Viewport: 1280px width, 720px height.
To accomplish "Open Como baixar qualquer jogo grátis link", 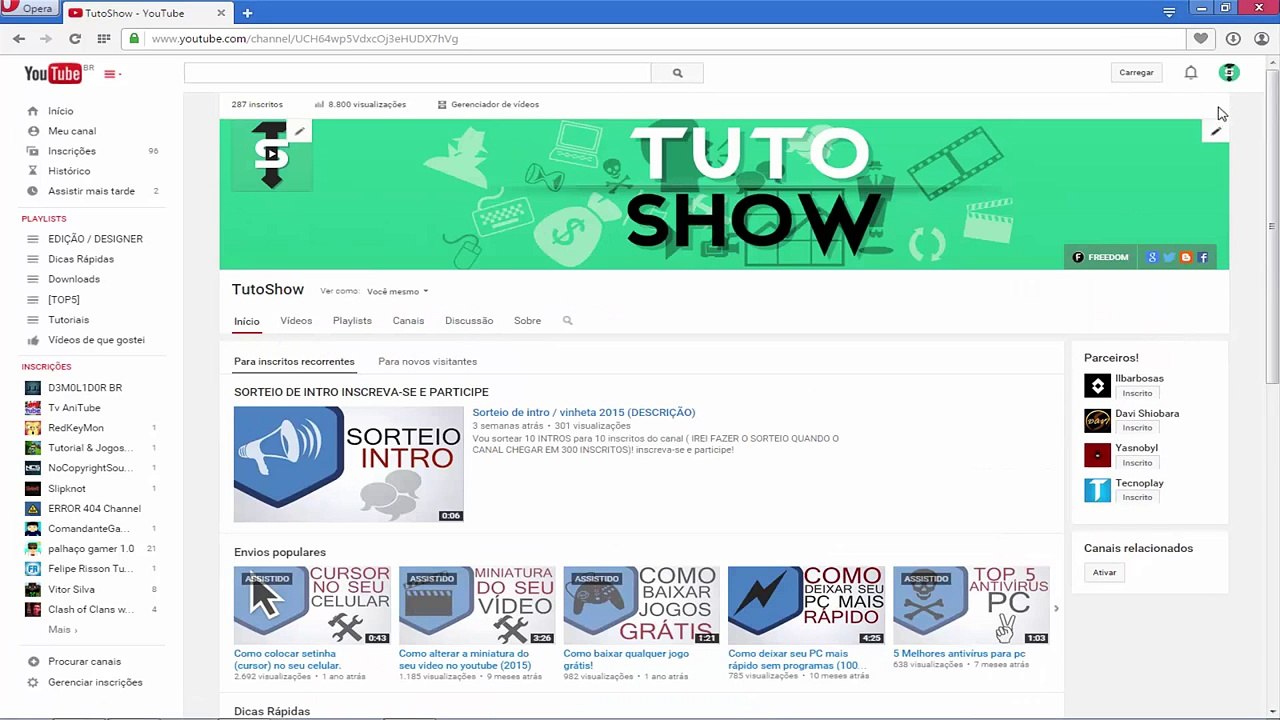I will pyautogui.click(x=626, y=659).
